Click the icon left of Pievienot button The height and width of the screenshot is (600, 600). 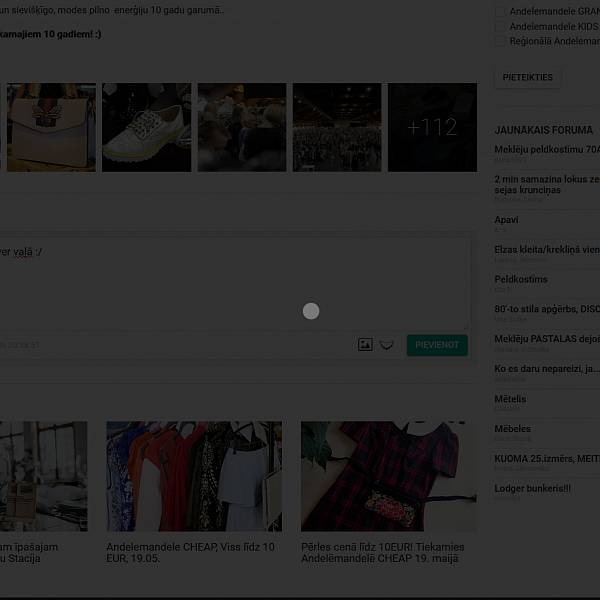point(387,345)
